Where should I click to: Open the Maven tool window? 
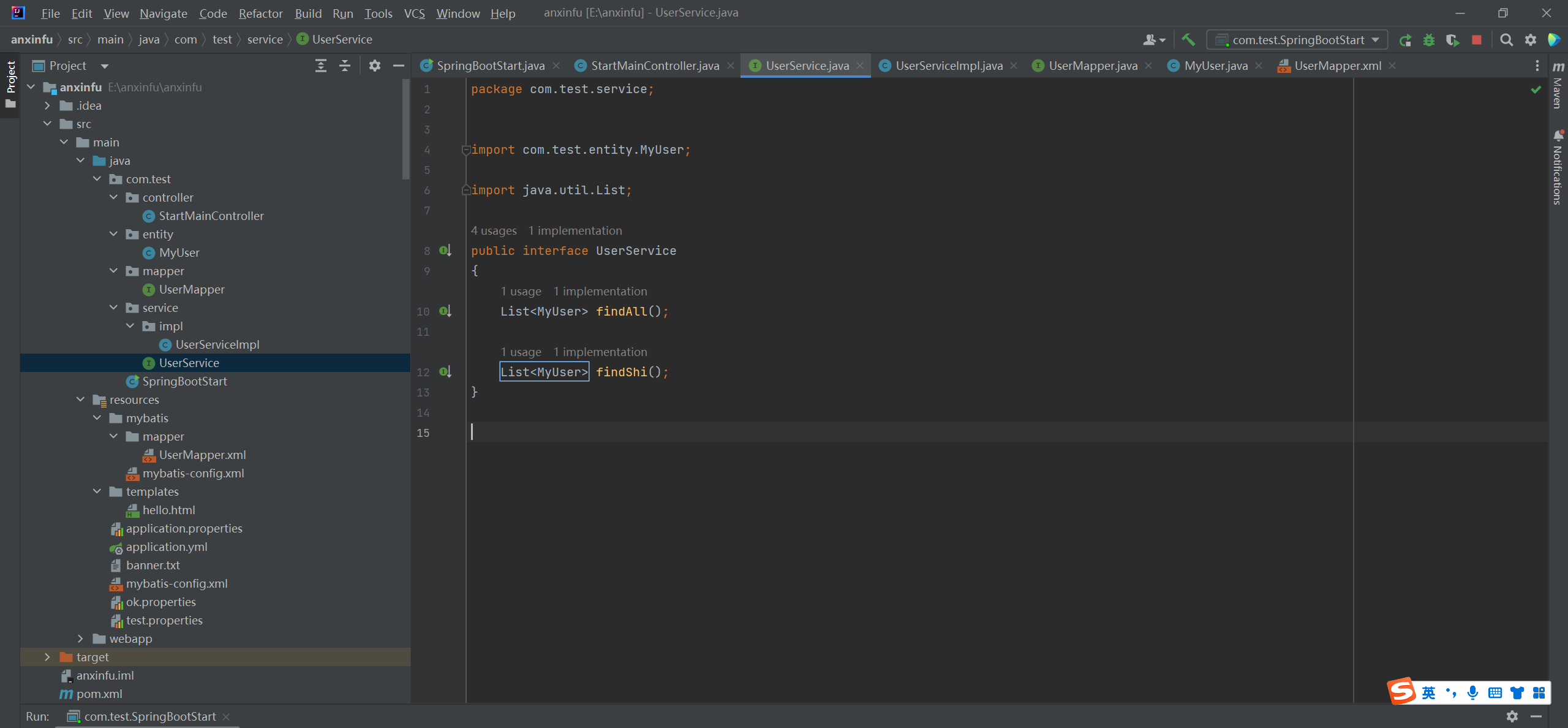click(1558, 86)
